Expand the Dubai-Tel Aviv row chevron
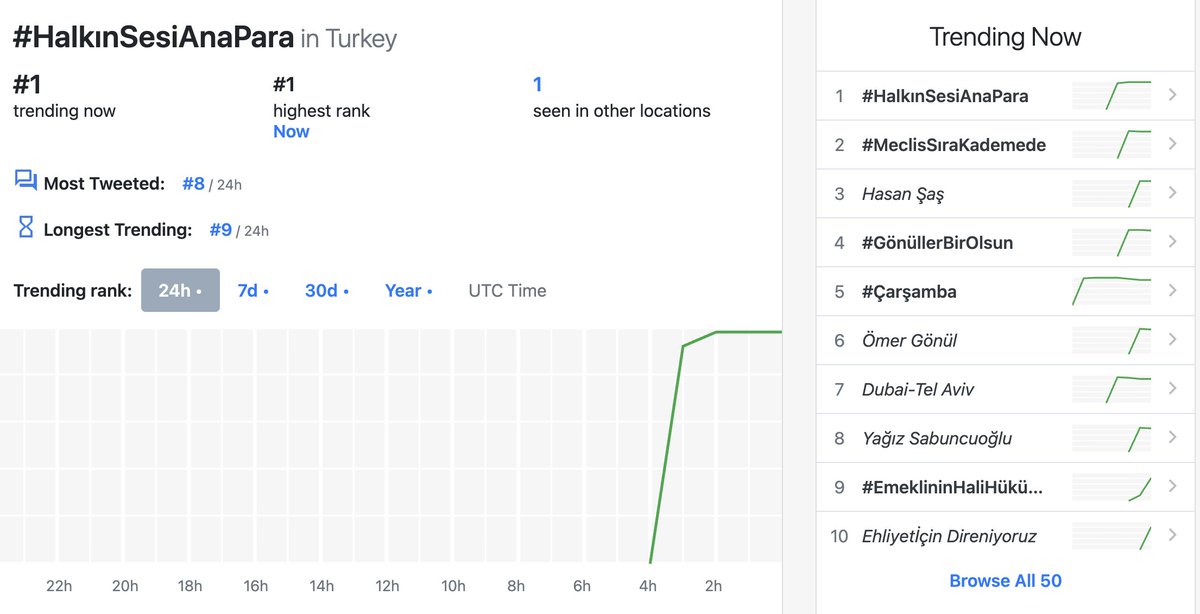The width and height of the screenshot is (1200, 614). point(1173,389)
